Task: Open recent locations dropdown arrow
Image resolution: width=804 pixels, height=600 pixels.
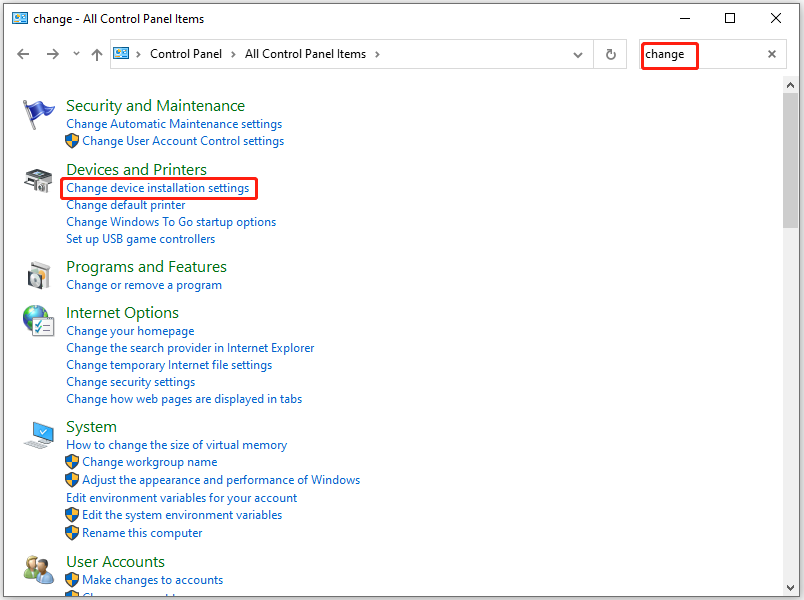Action: tap(76, 53)
